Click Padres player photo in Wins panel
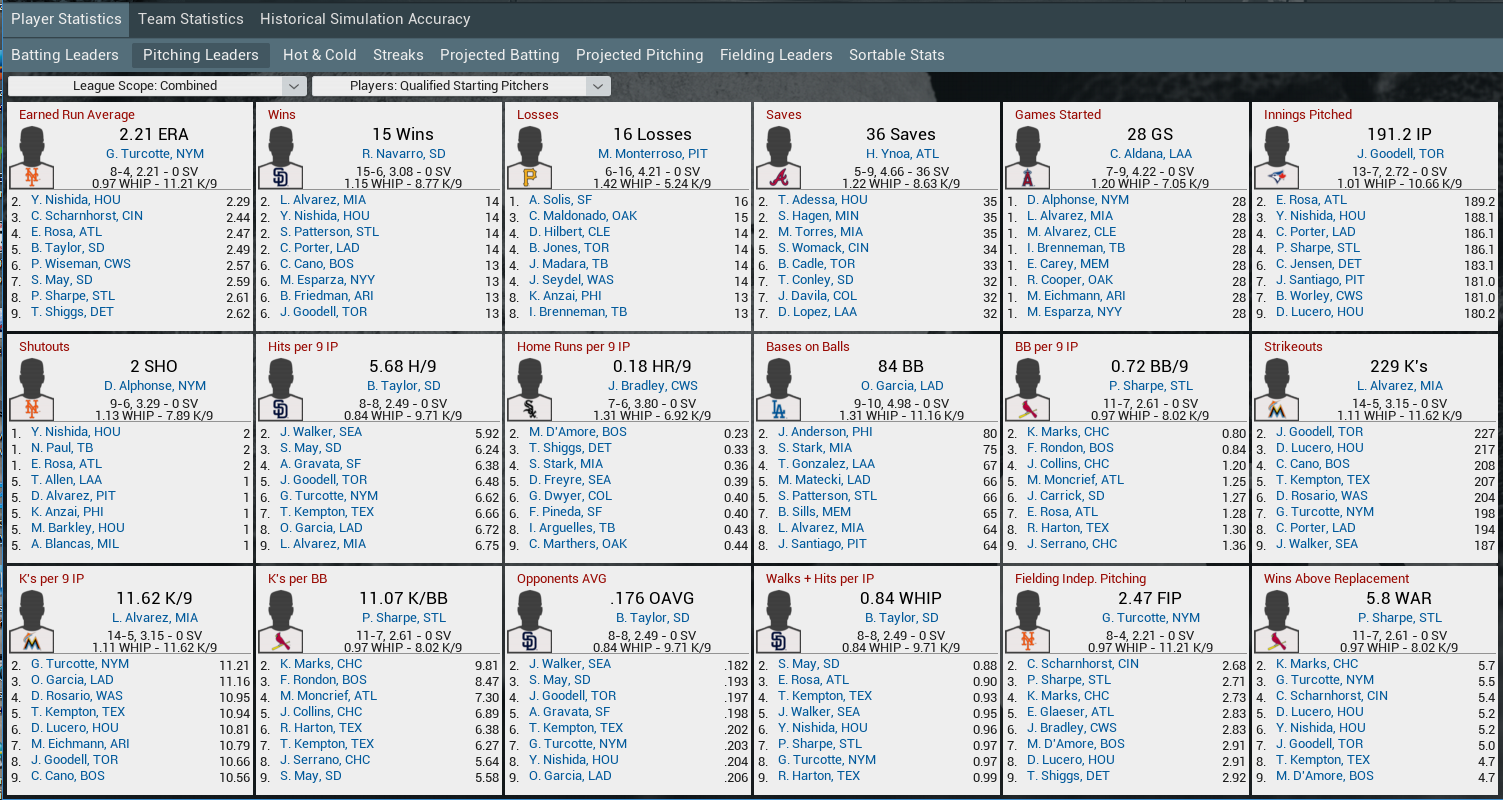Viewport: 1503px width, 800px height. (280, 158)
